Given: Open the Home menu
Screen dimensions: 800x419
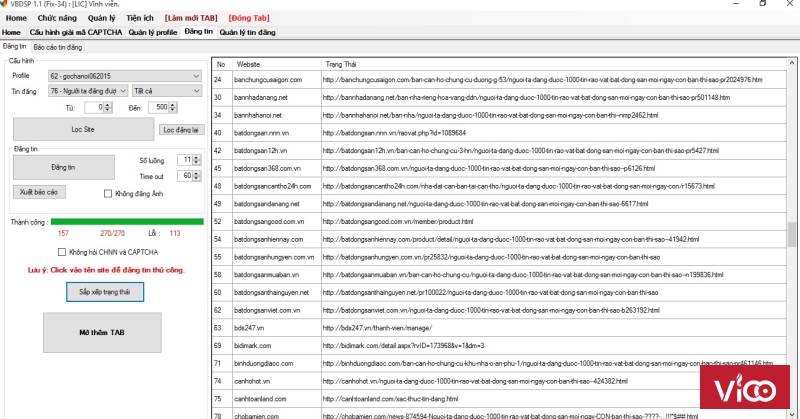Looking at the screenshot, I should [16, 18].
